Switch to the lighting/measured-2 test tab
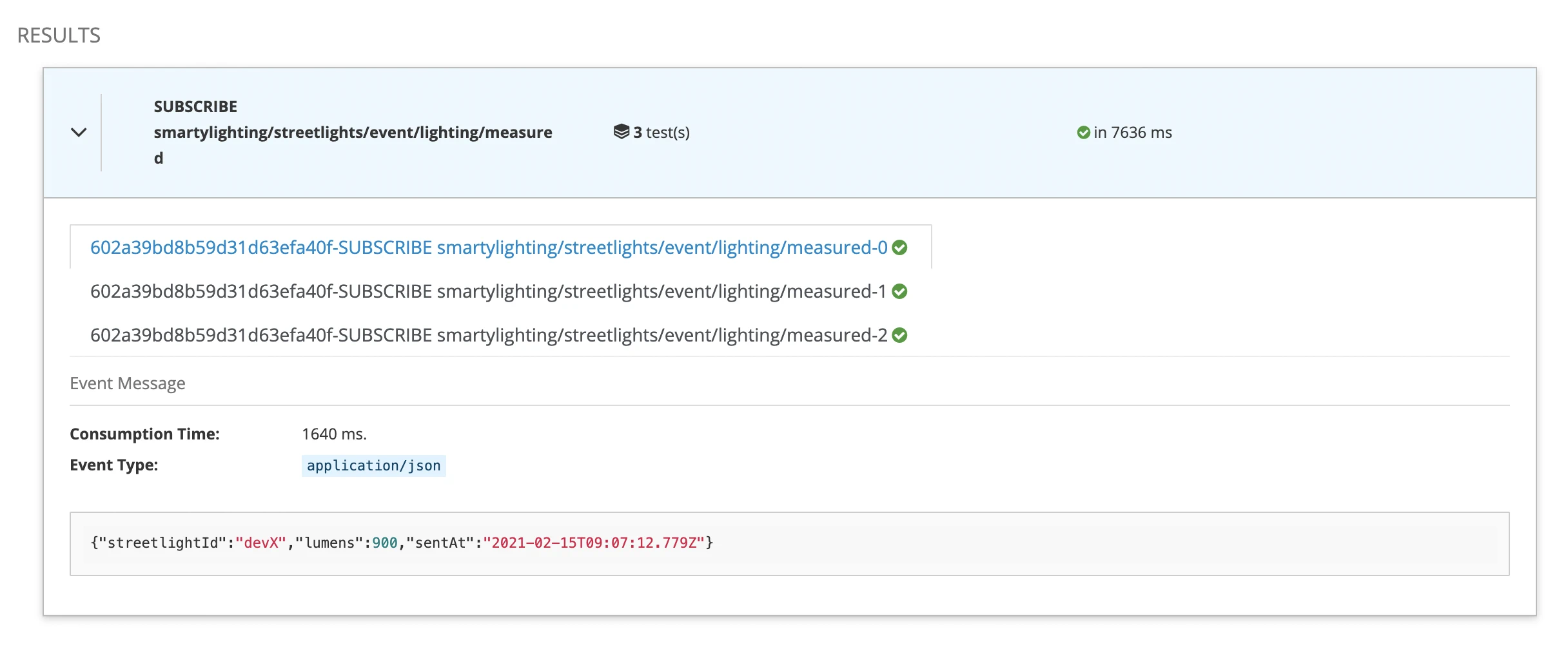 488,336
